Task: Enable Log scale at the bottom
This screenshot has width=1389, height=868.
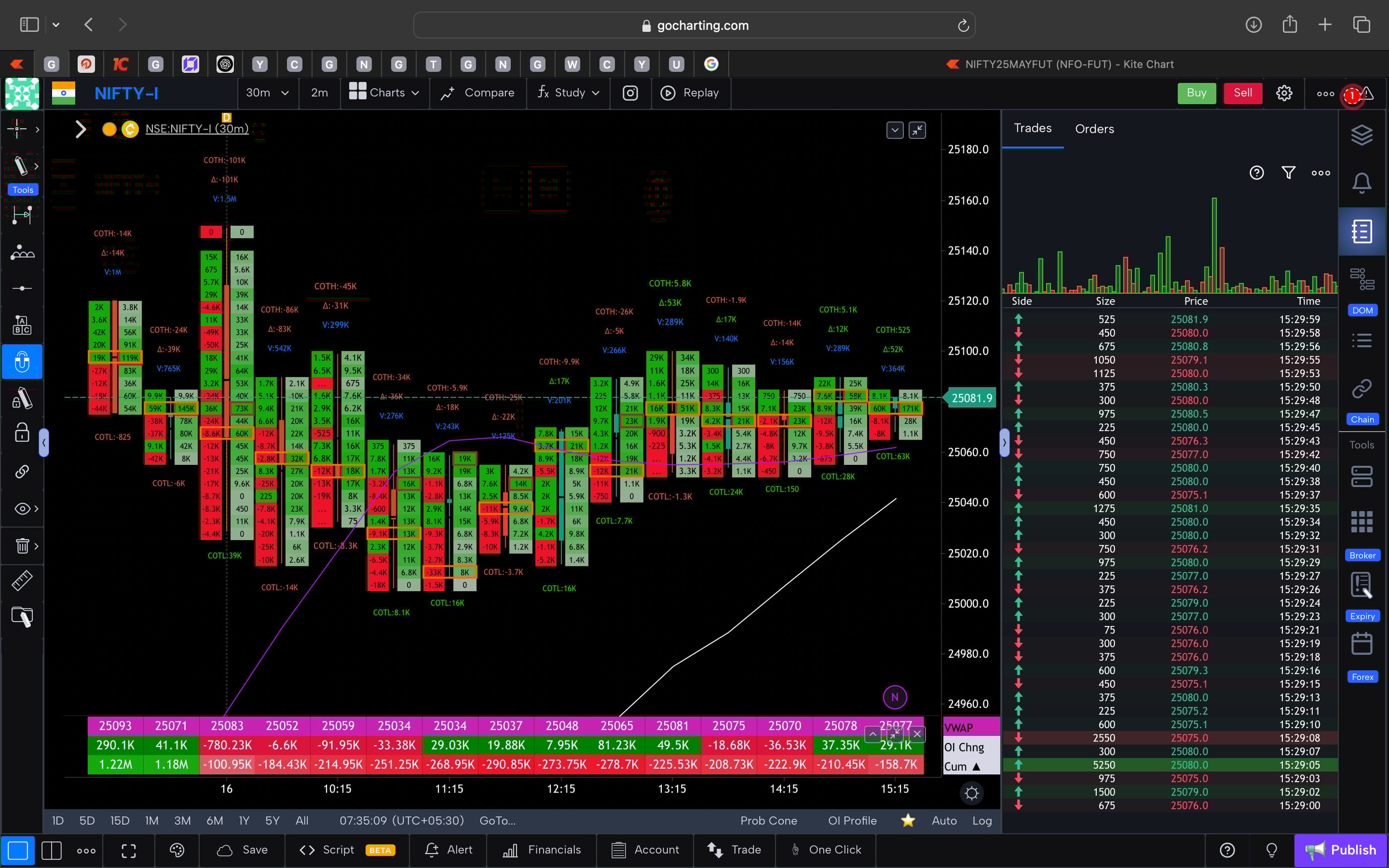Action: (983, 820)
